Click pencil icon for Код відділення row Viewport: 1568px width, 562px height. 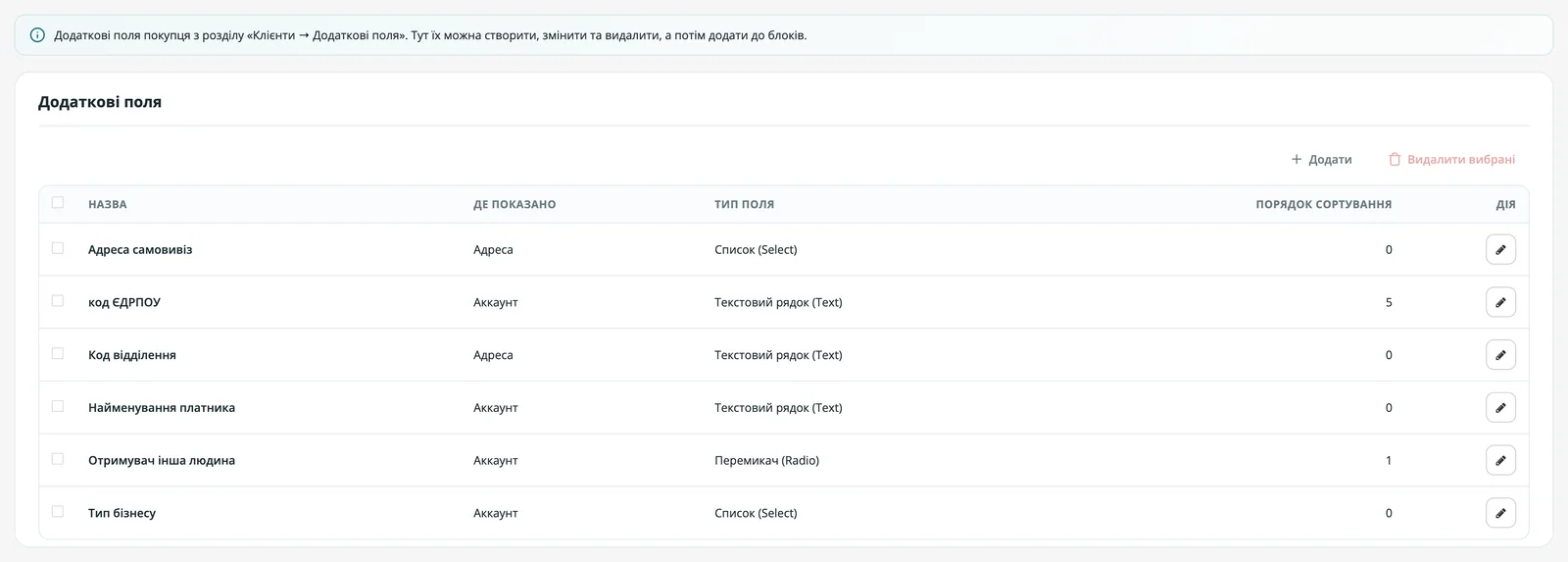(1500, 355)
